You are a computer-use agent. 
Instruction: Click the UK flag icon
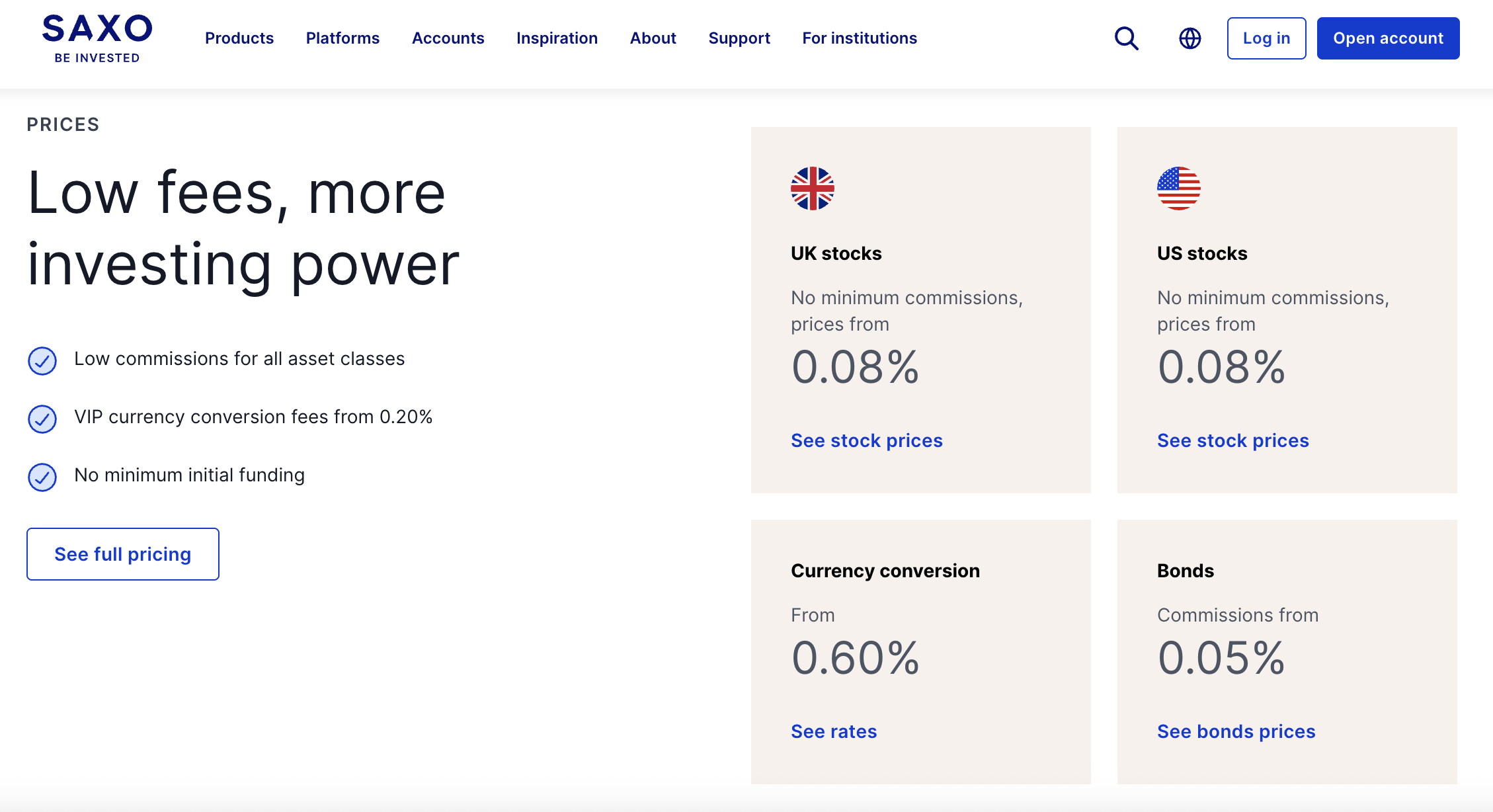[x=812, y=188]
